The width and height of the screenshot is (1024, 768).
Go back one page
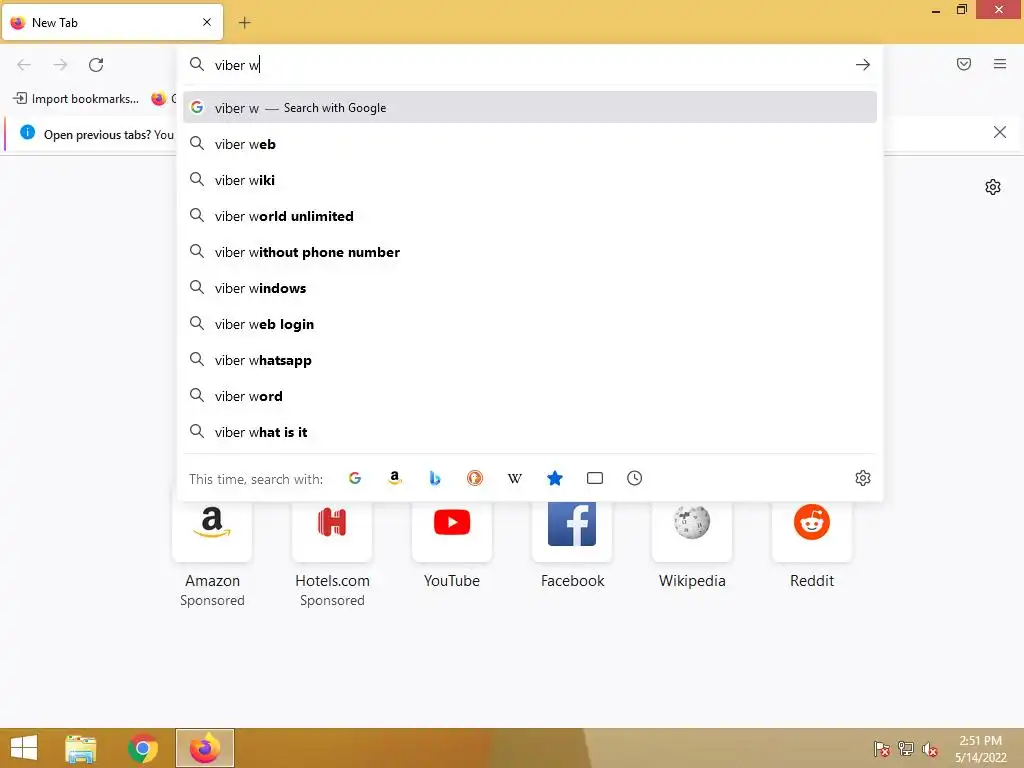24,65
